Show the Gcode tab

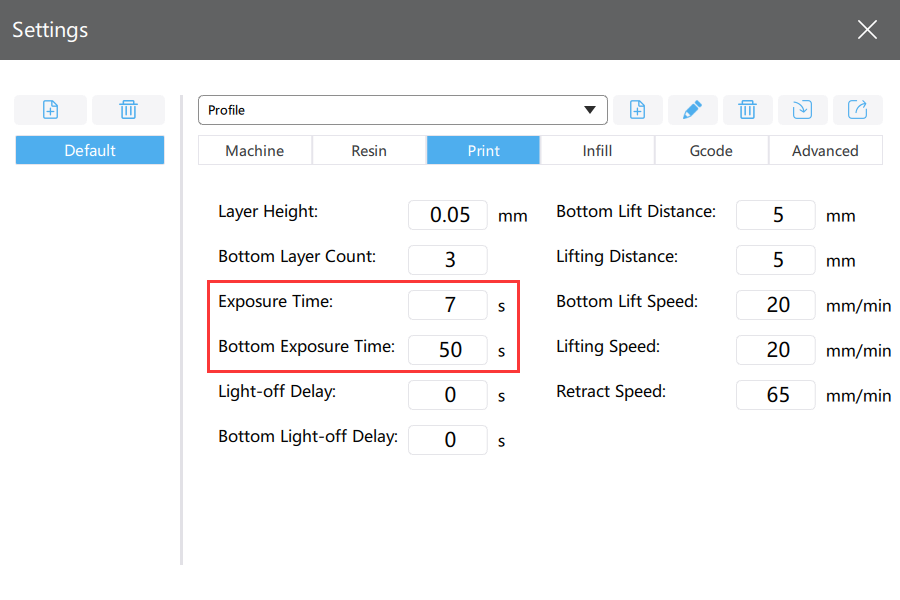point(711,150)
